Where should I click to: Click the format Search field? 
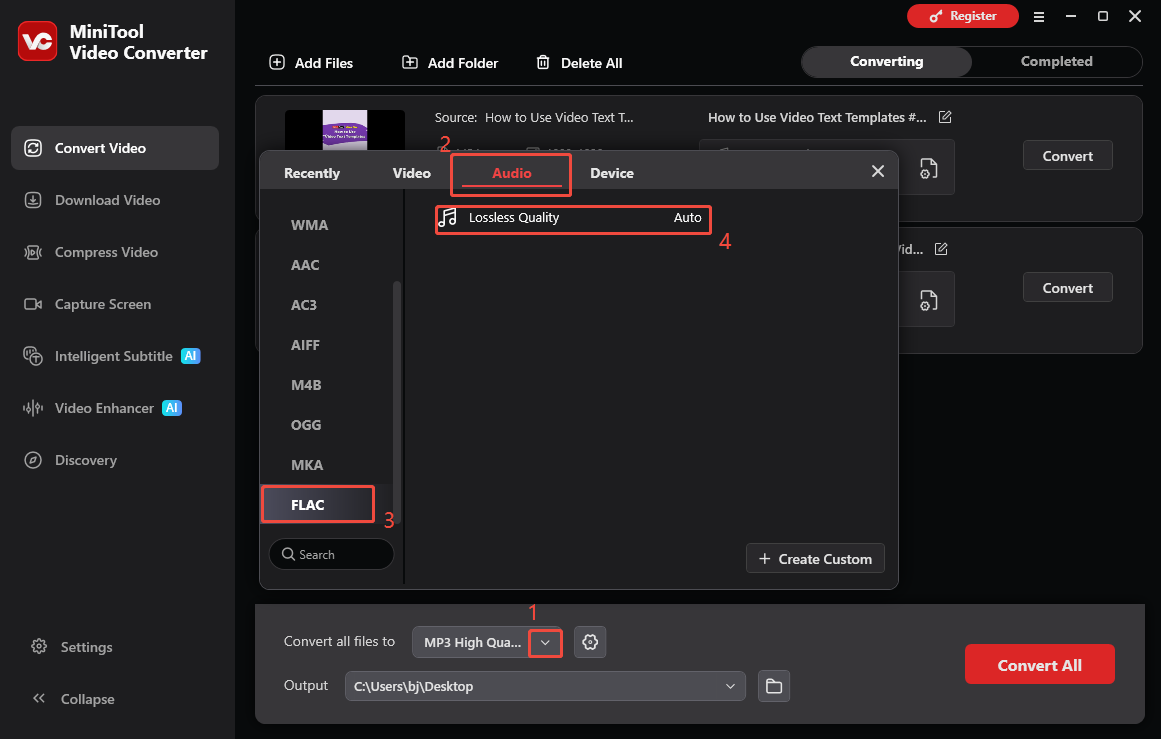(x=331, y=554)
